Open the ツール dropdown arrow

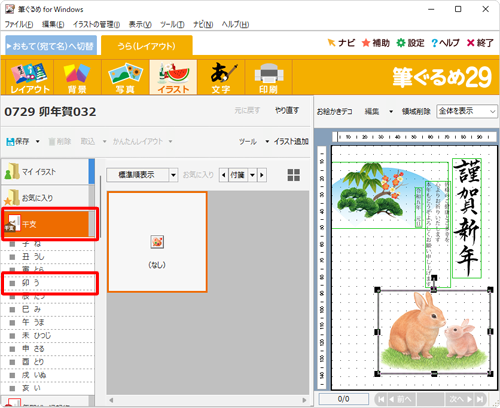click(x=267, y=142)
